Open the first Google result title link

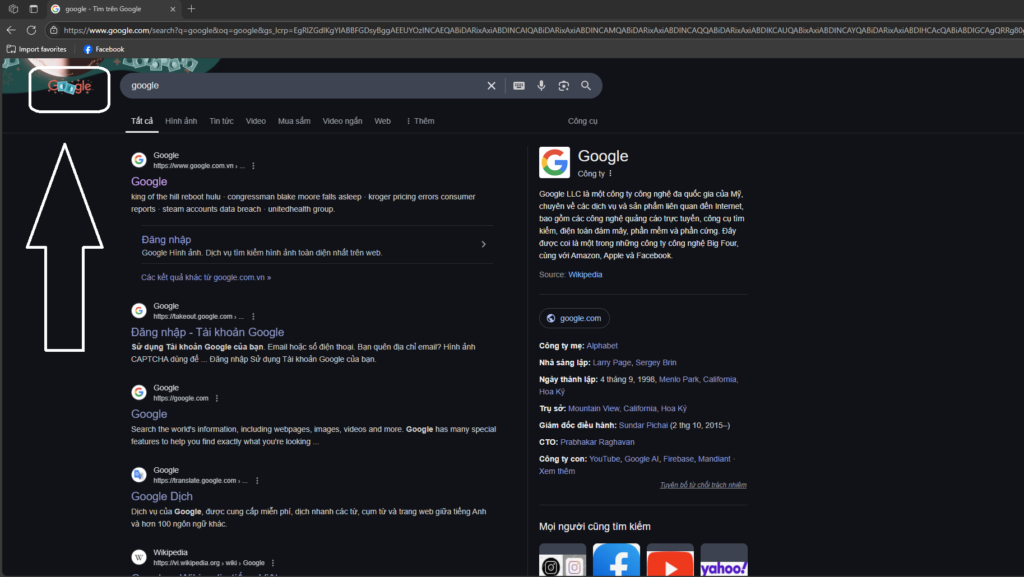(149, 181)
